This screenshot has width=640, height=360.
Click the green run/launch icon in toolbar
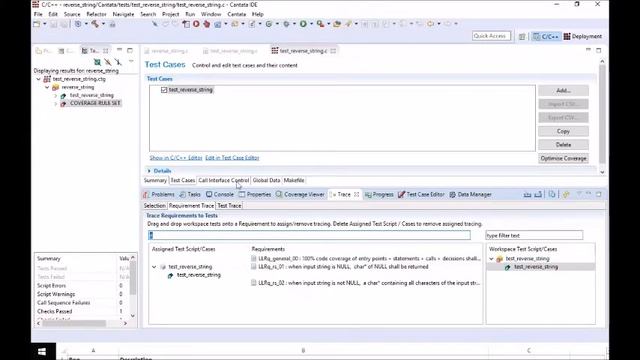point(303,24)
